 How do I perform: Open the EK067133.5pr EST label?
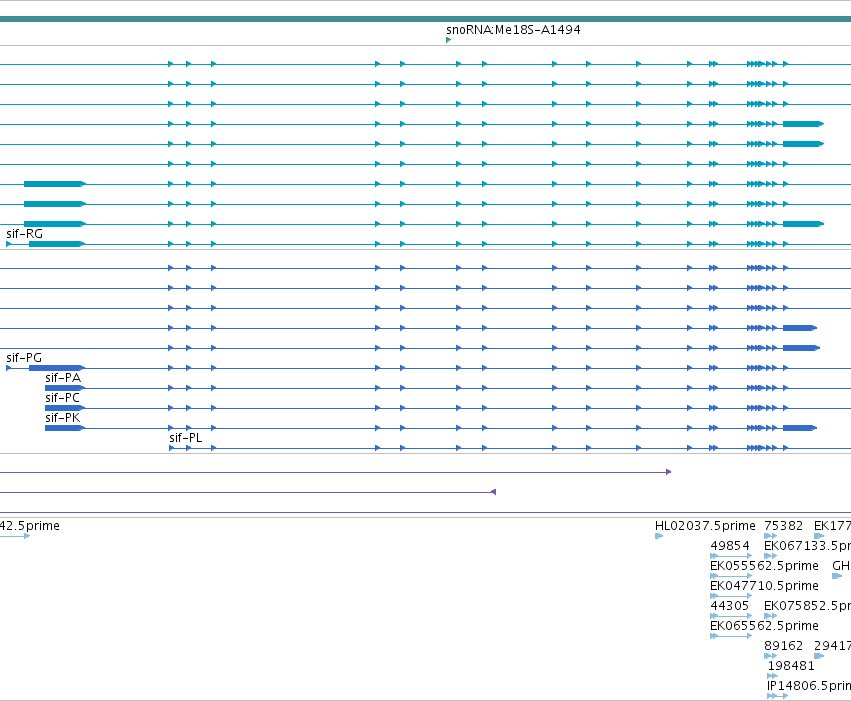click(x=807, y=546)
